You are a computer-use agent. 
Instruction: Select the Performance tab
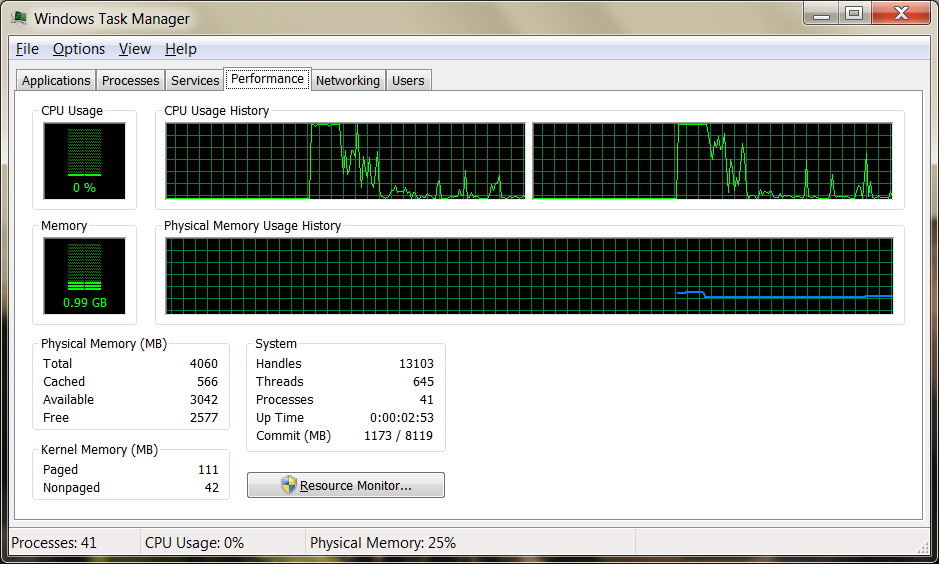[x=268, y=79]
